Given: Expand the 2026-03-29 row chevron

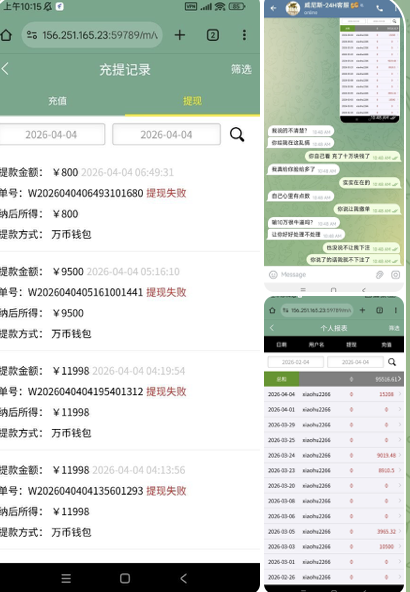Looking at the screenshot, I should click(400, 425).
